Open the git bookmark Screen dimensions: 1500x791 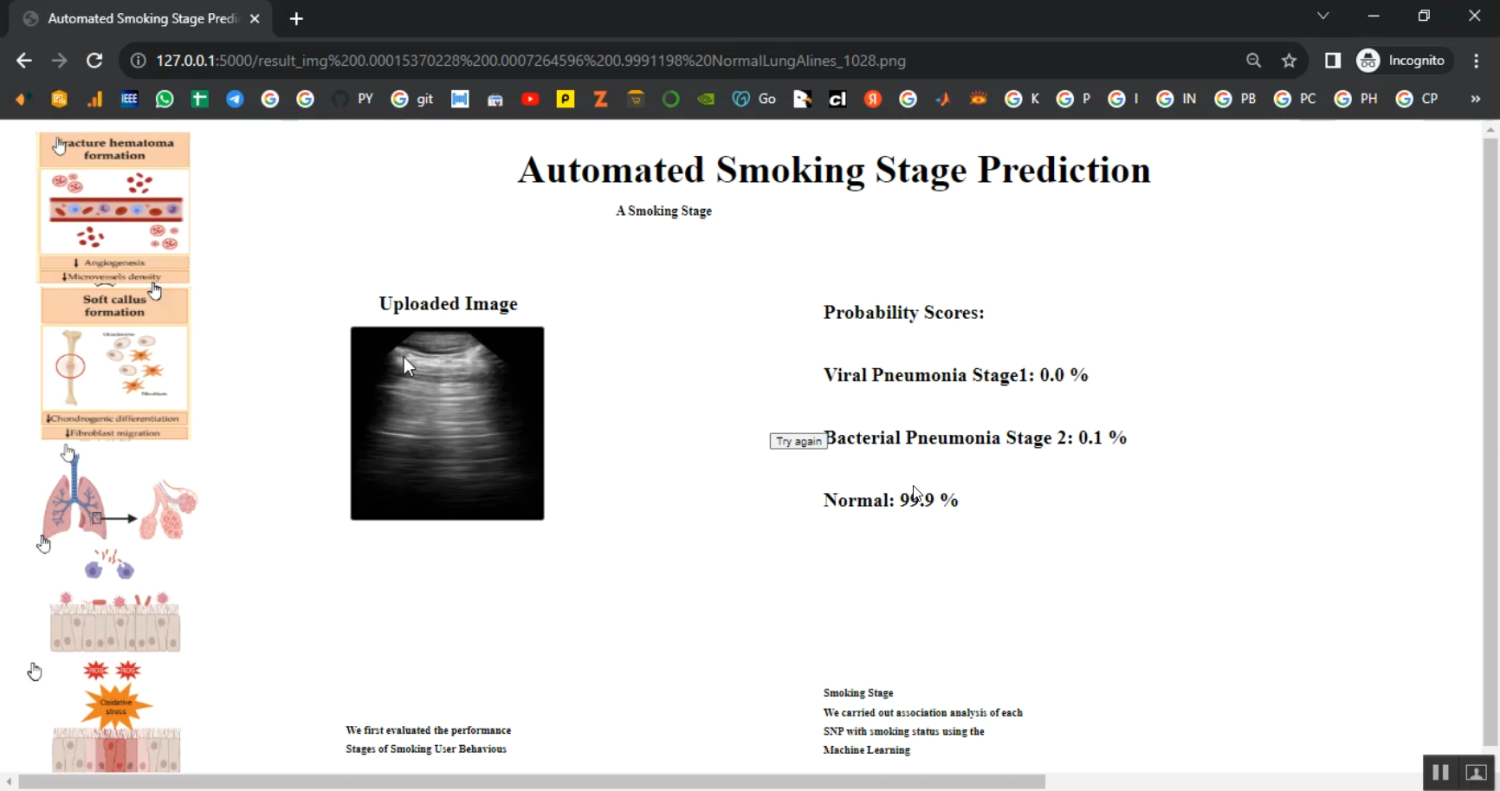click(x=413, y=98)
